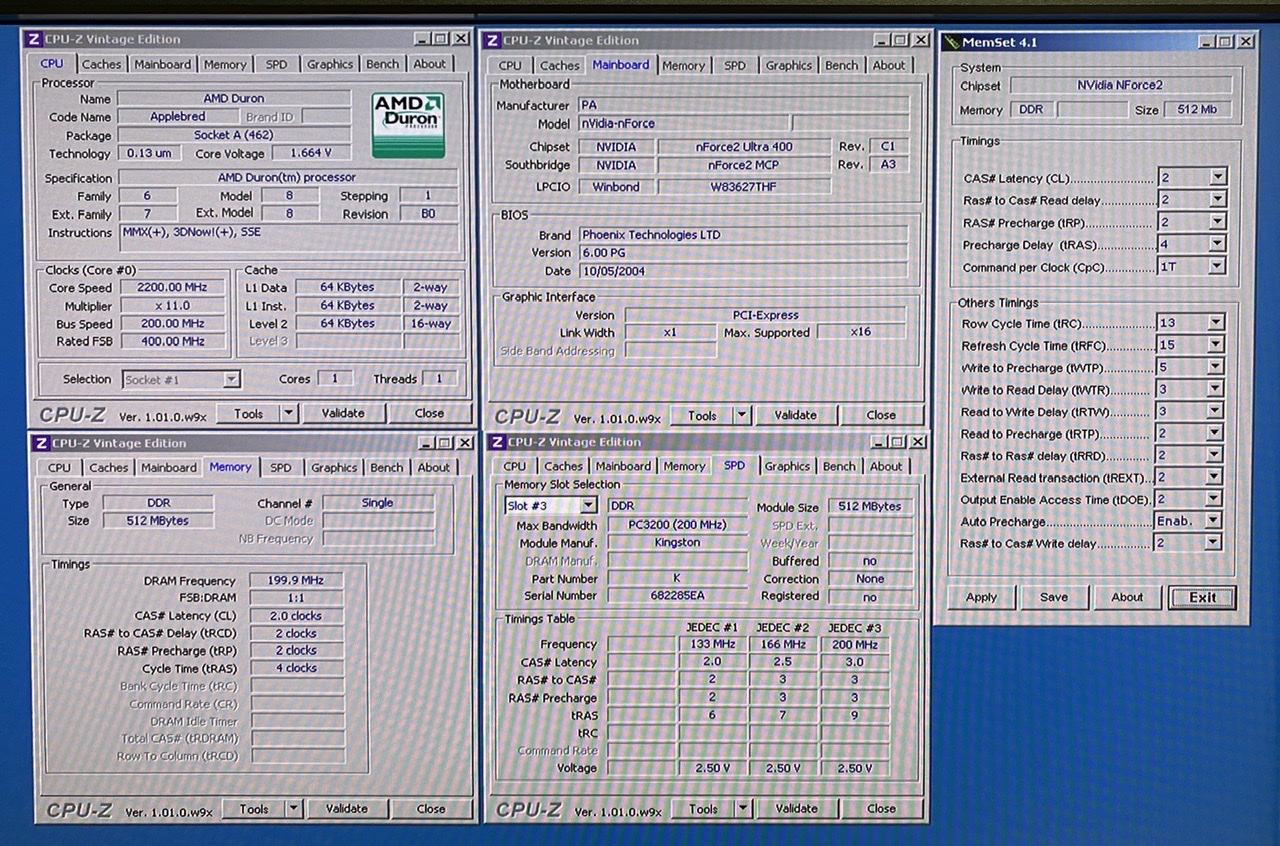Click the JEDEC #3 frequency 200 MHz cell
Image resolution: width=1280 pixels, height=846 pixels.
coord(854,644)
